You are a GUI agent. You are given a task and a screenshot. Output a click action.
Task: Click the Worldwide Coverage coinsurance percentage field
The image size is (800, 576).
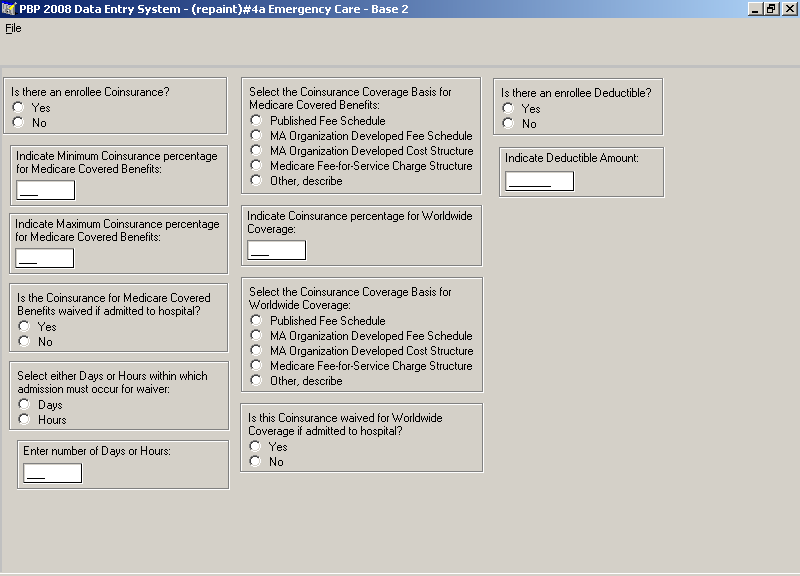coord(277,250)
